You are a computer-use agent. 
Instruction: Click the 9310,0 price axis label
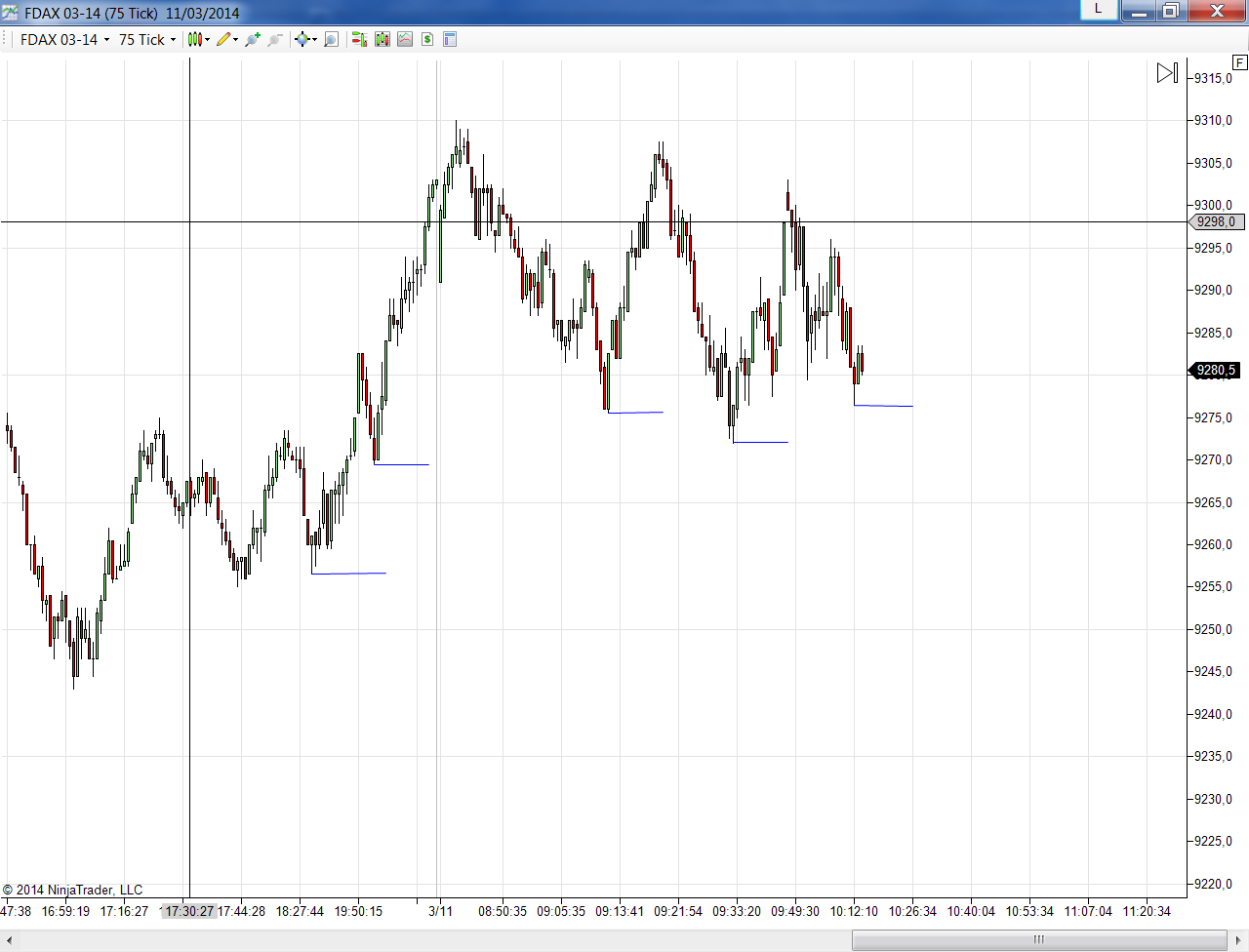pos(1213,120)
